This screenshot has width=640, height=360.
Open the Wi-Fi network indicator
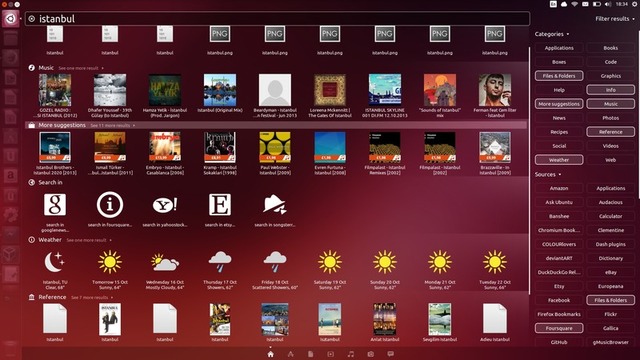575,4
